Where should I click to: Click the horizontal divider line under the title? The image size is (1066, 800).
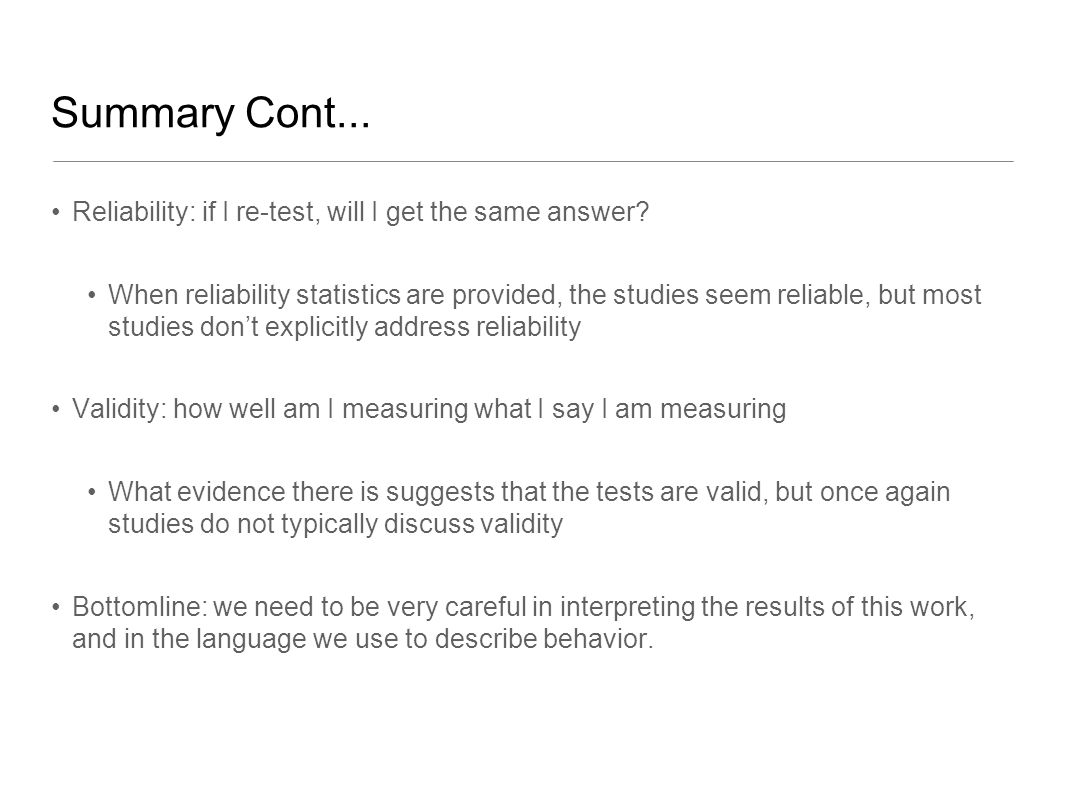533,162
